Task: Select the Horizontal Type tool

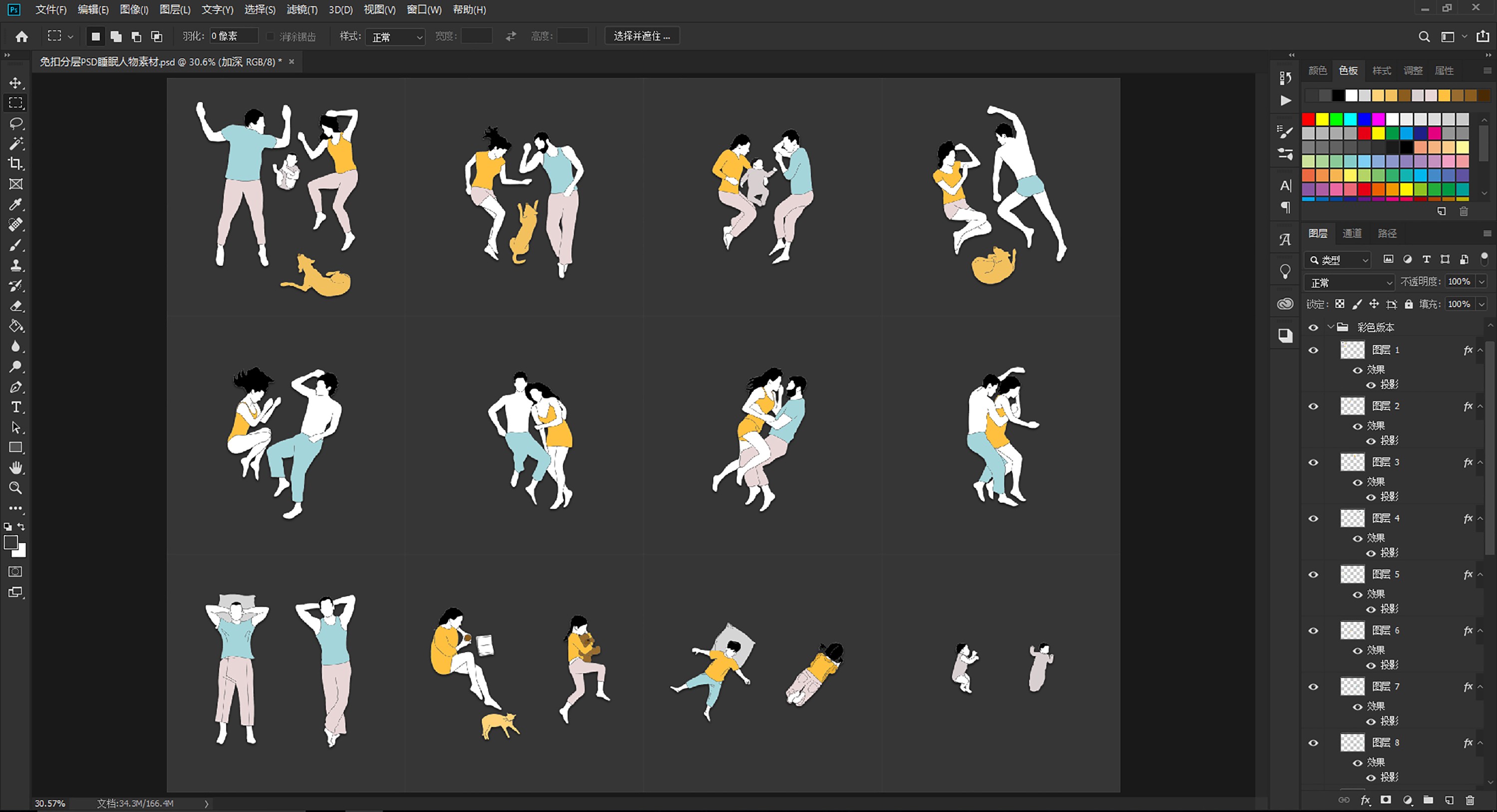Action: (15, 407)
